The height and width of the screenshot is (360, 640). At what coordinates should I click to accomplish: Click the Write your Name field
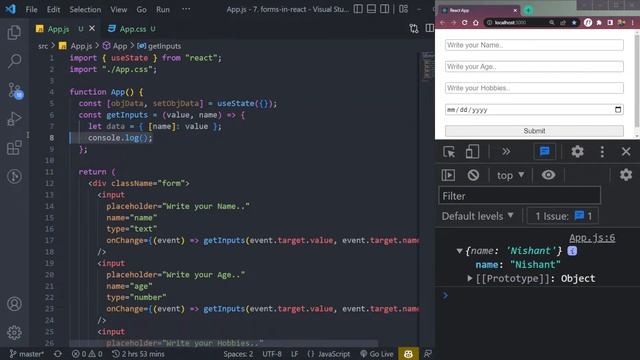click(x=534, y=45)
